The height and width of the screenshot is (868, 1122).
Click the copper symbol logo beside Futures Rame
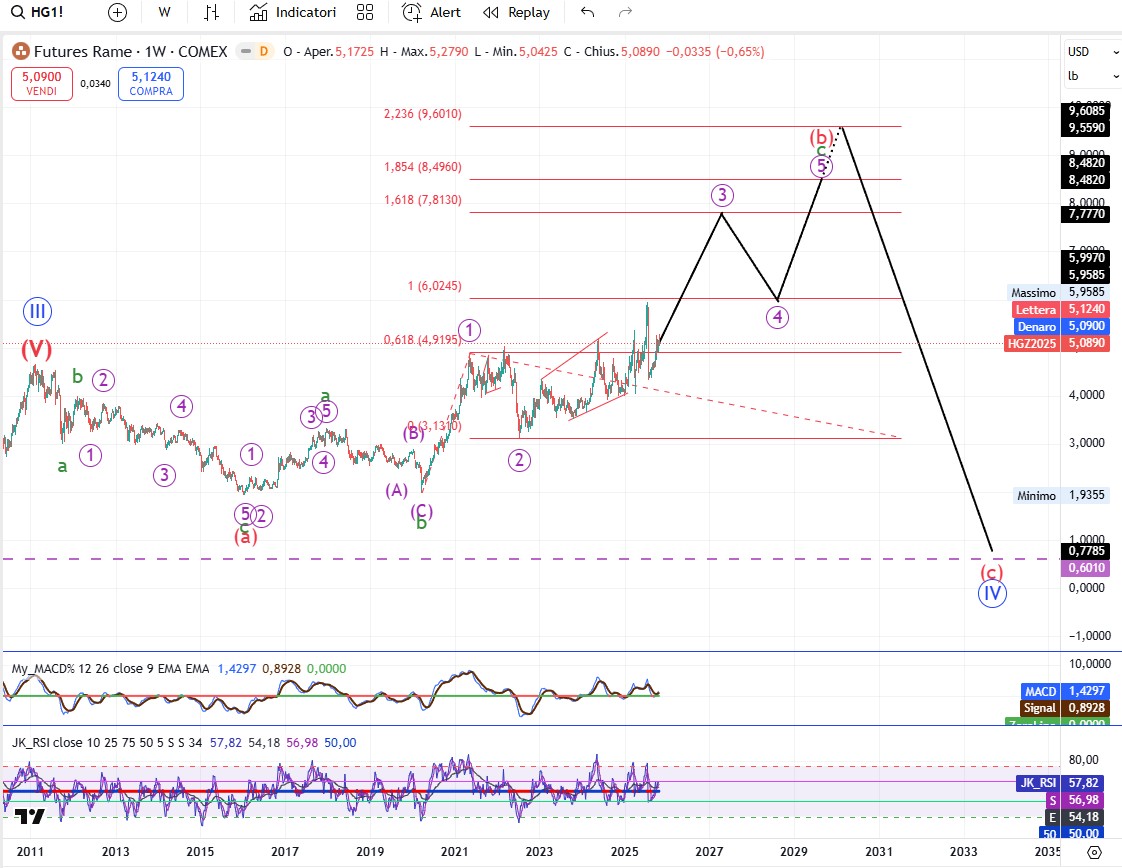click(20, 51)
